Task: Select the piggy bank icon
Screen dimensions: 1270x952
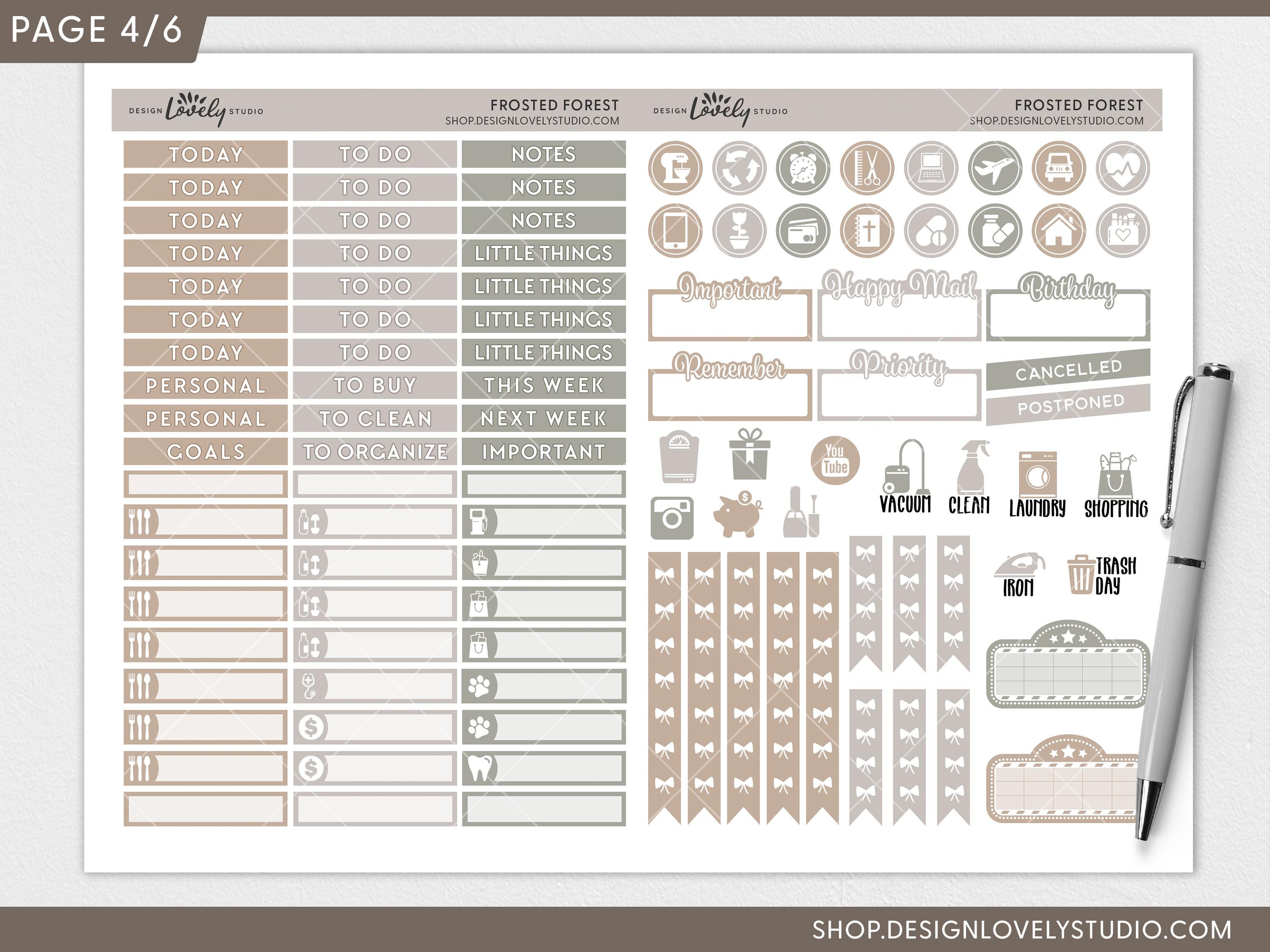Action: click(738, 514)
